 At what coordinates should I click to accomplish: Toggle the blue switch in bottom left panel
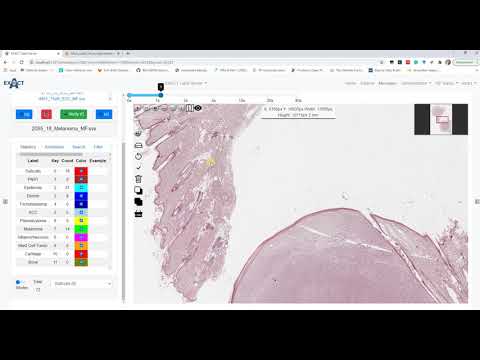[x=19, y=282]
